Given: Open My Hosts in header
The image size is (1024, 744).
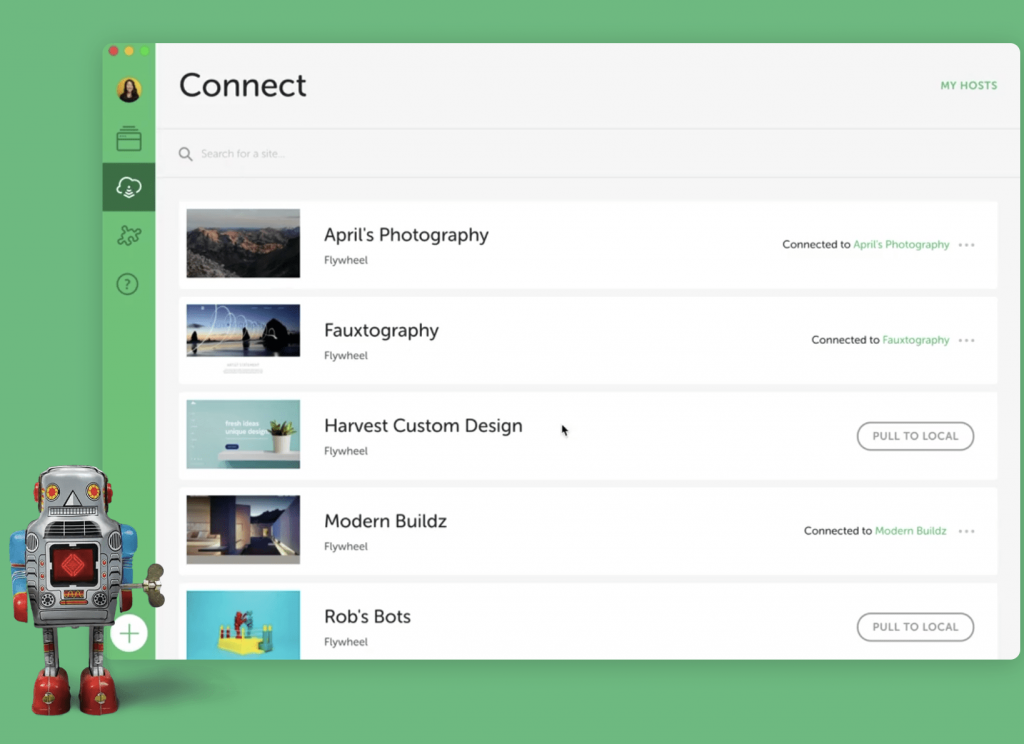Looking at the screenshot, I should coord(968,86).
